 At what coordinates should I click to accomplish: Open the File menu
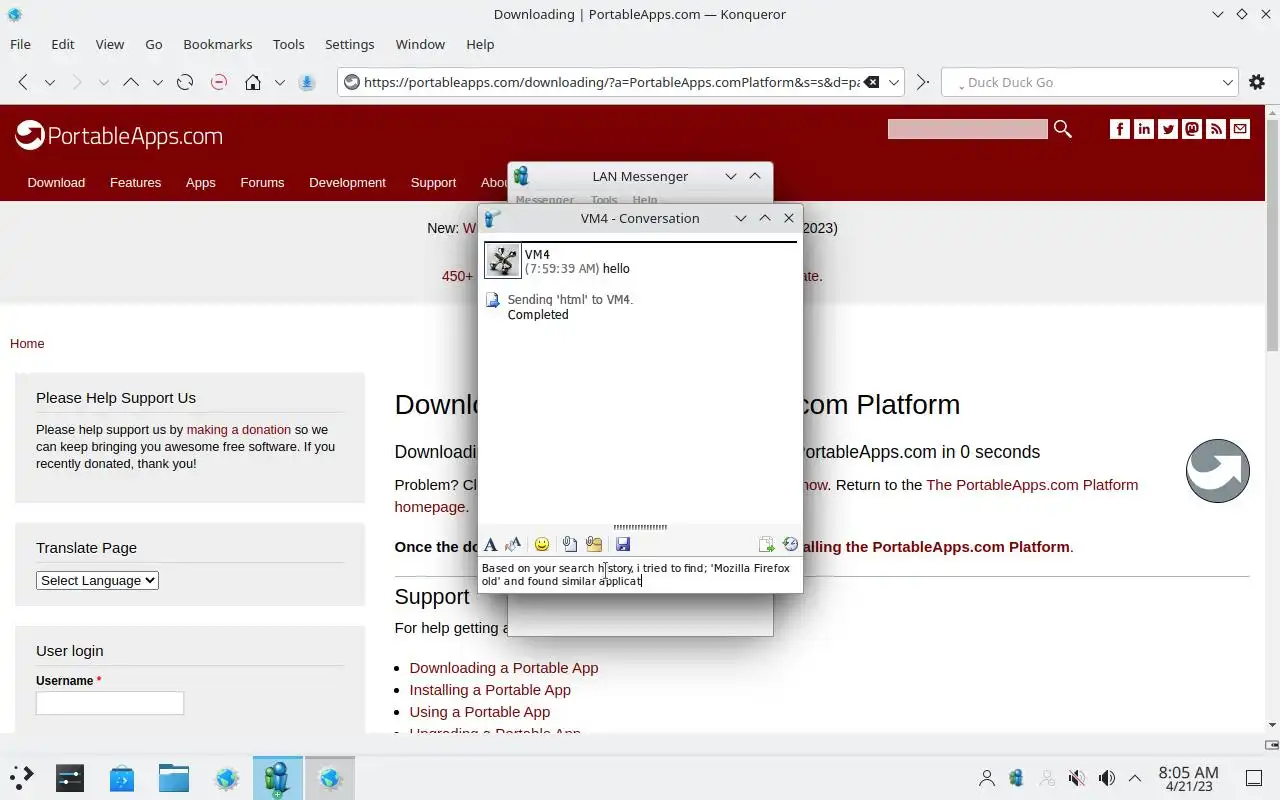click(x=20, y=44)
